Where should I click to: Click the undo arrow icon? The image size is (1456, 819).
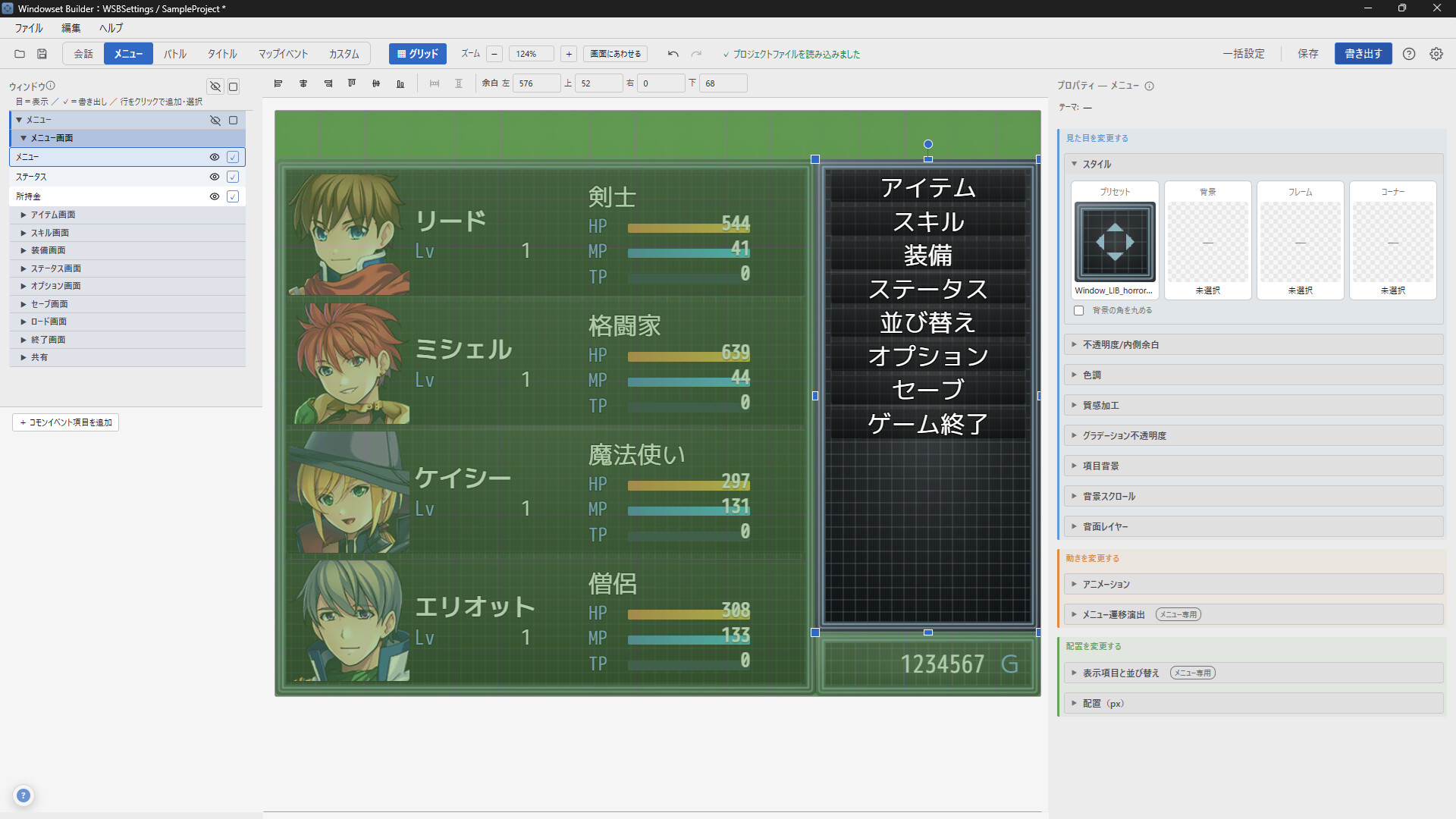pyautogui.click(x=673, y=54)
